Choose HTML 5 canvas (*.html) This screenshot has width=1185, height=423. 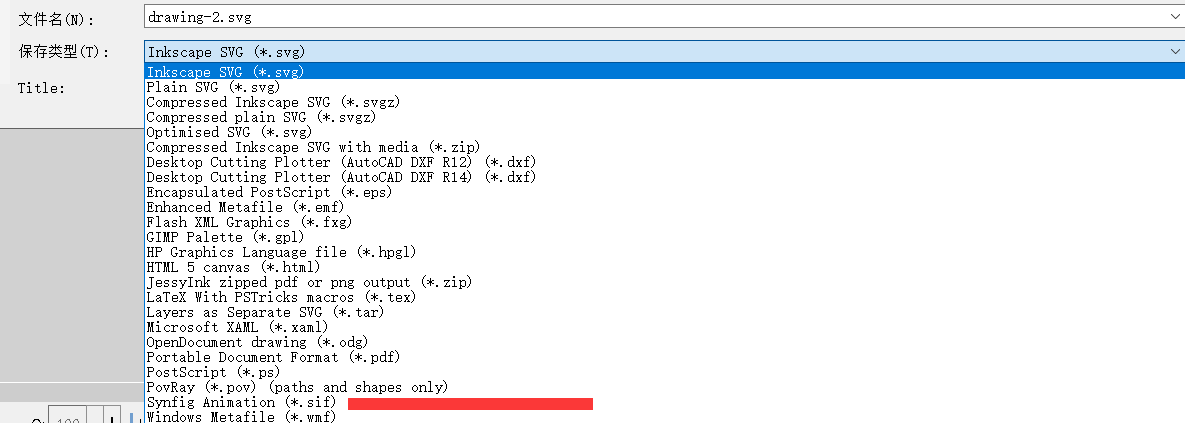[233, 267]
